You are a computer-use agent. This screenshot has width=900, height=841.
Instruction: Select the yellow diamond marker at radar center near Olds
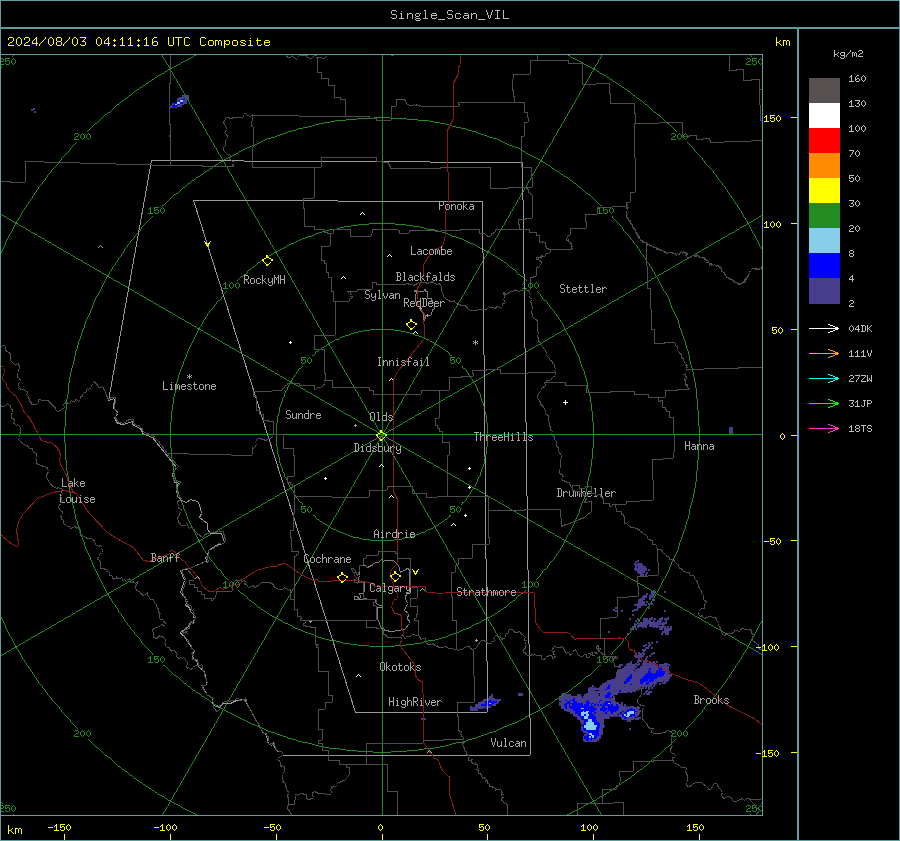click(x=381, y=436)
